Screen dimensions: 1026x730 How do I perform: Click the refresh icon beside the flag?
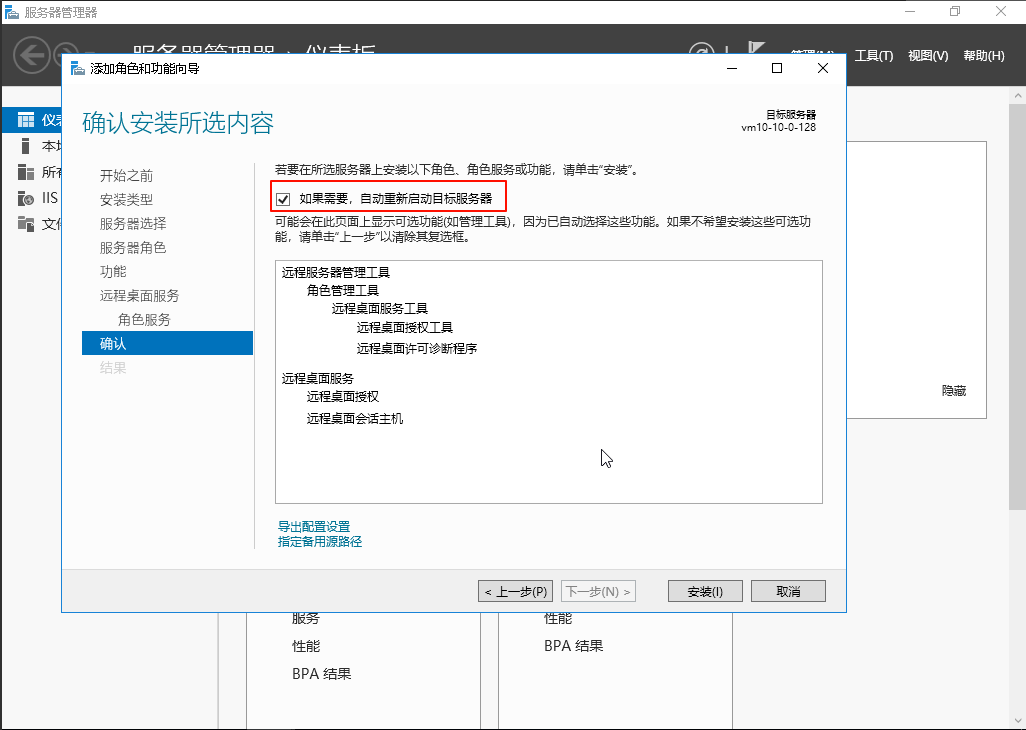702,54
